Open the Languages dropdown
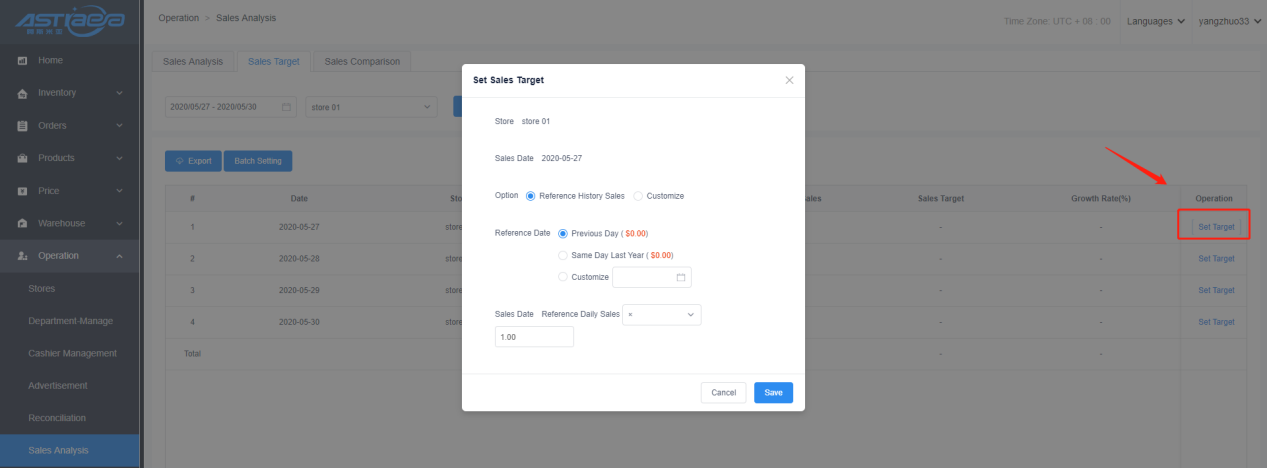This screenshot has width=1267, height=468. coord(1157,21)
